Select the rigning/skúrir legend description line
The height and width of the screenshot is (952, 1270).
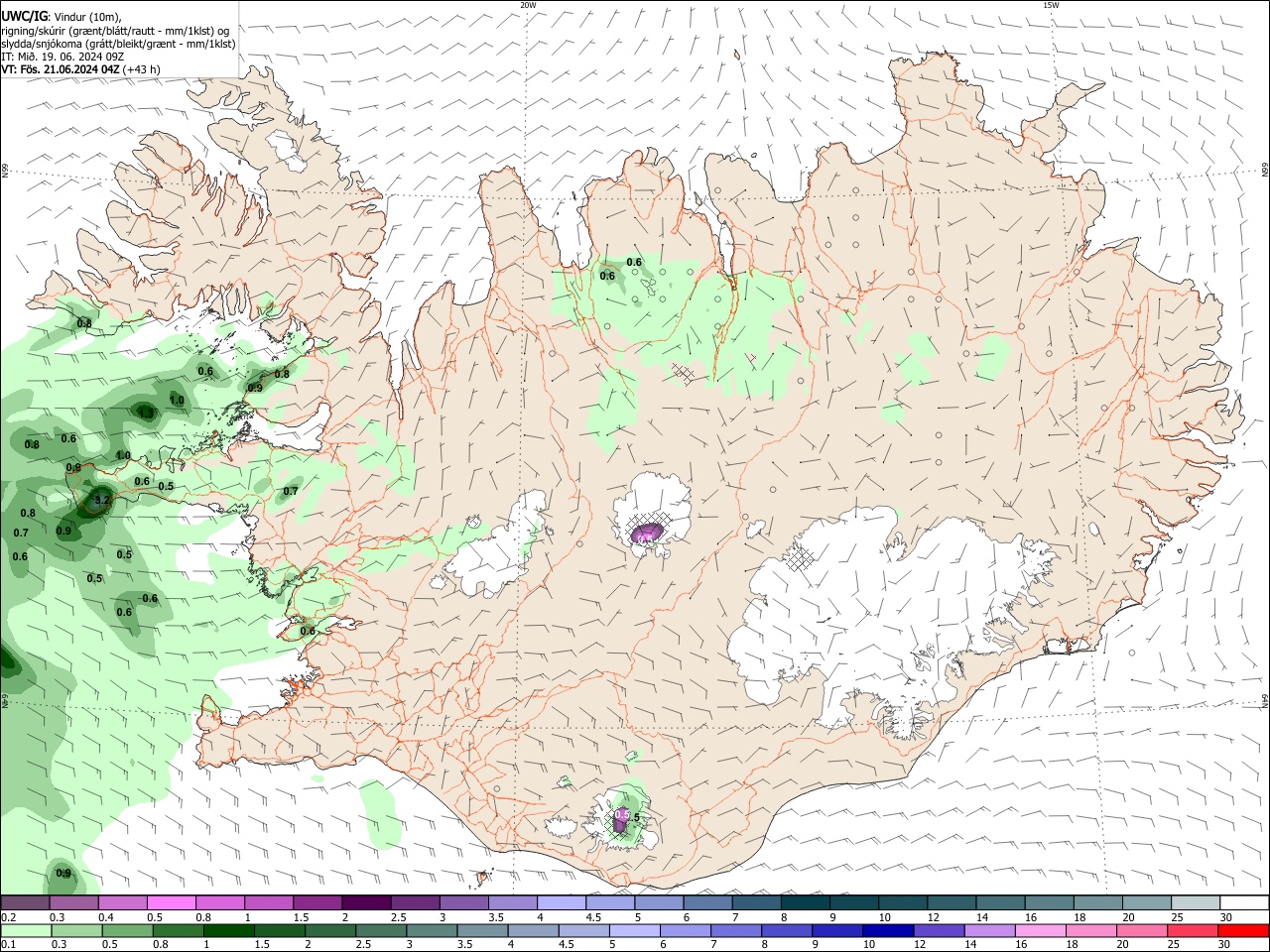tap(115, 30)
